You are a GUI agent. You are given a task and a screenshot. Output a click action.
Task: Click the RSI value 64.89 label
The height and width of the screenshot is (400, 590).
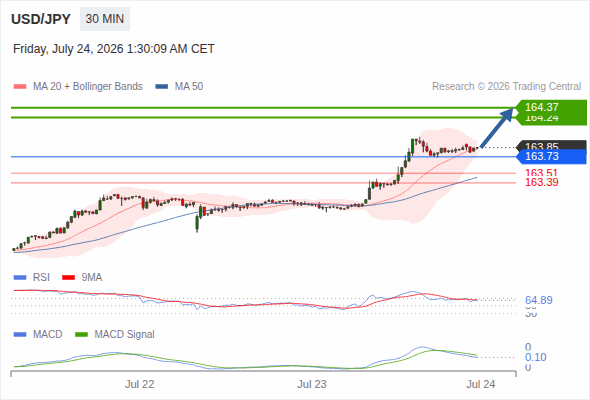click(538, 300)
